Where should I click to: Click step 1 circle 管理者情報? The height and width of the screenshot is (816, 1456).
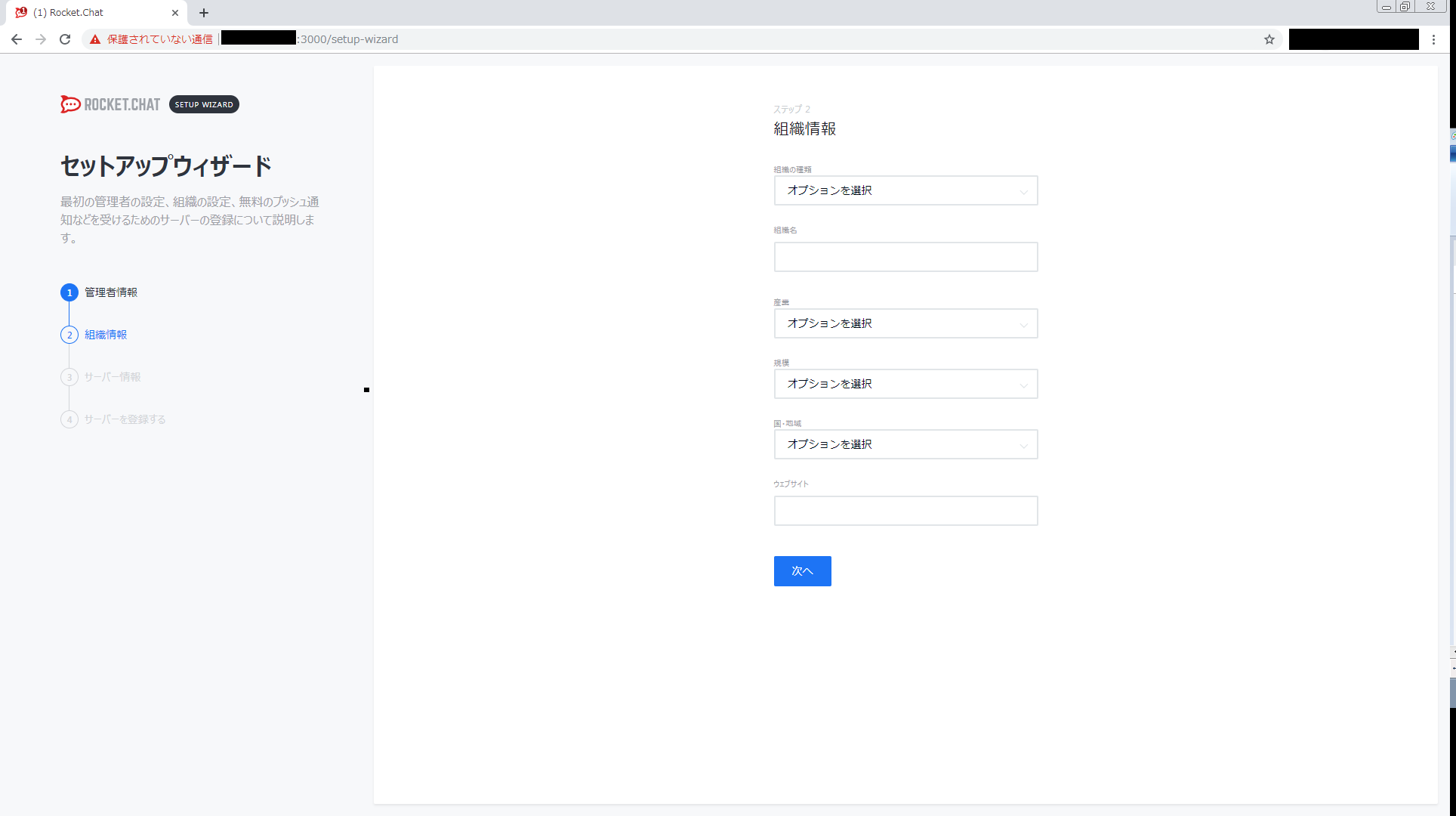(69, 292)
